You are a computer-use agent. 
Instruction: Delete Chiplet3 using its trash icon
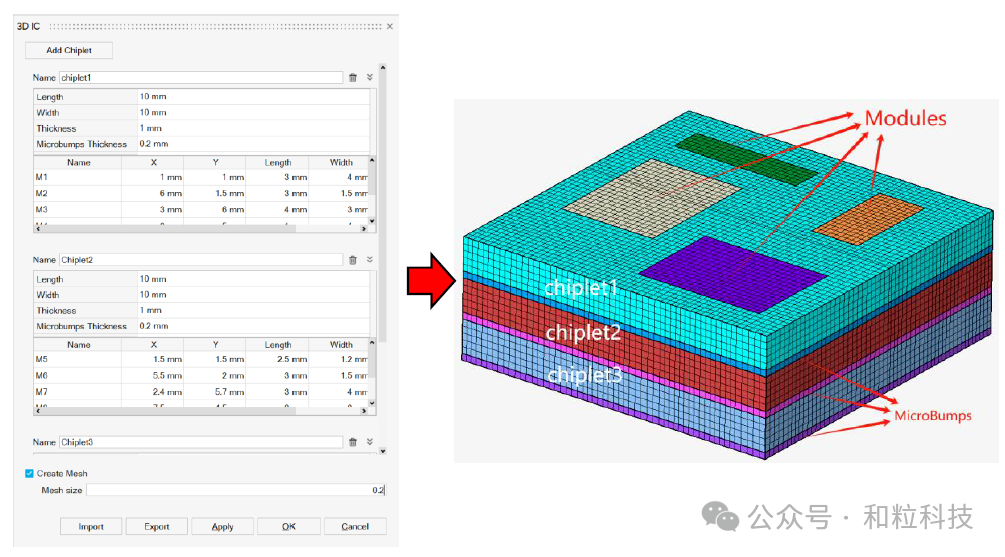353,442
